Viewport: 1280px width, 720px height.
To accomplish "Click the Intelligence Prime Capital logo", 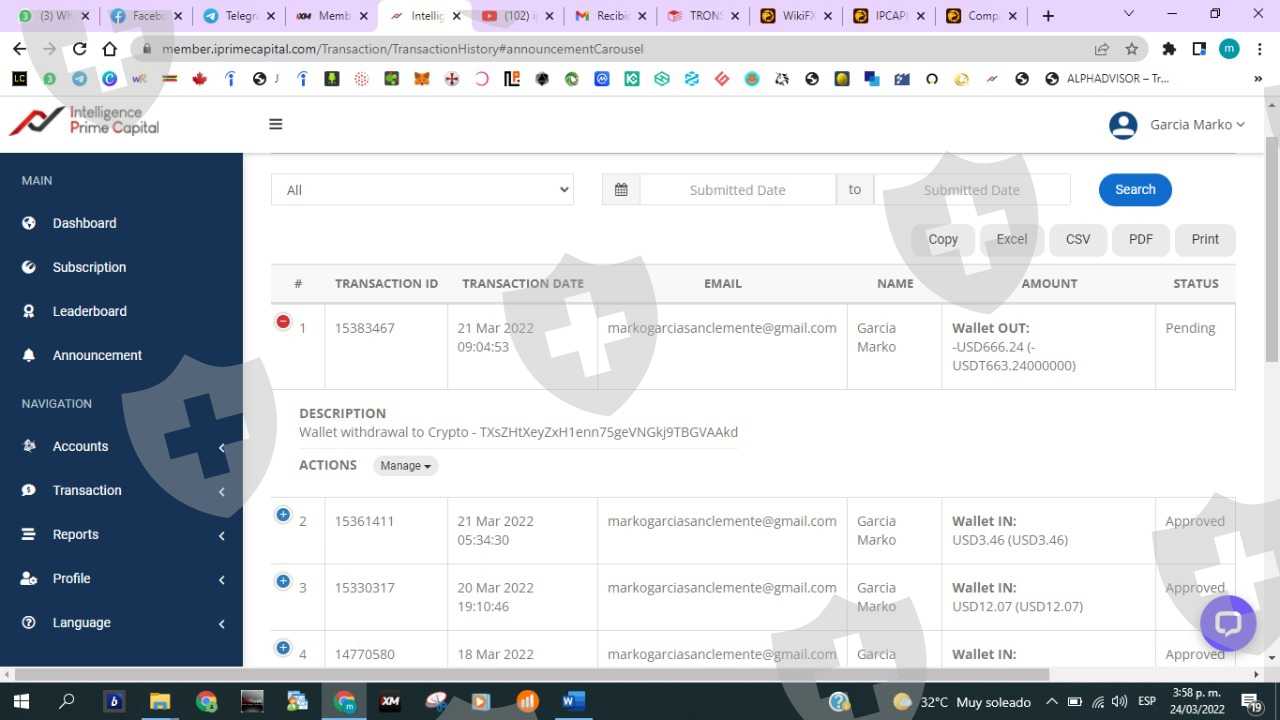I will [84, 121].
